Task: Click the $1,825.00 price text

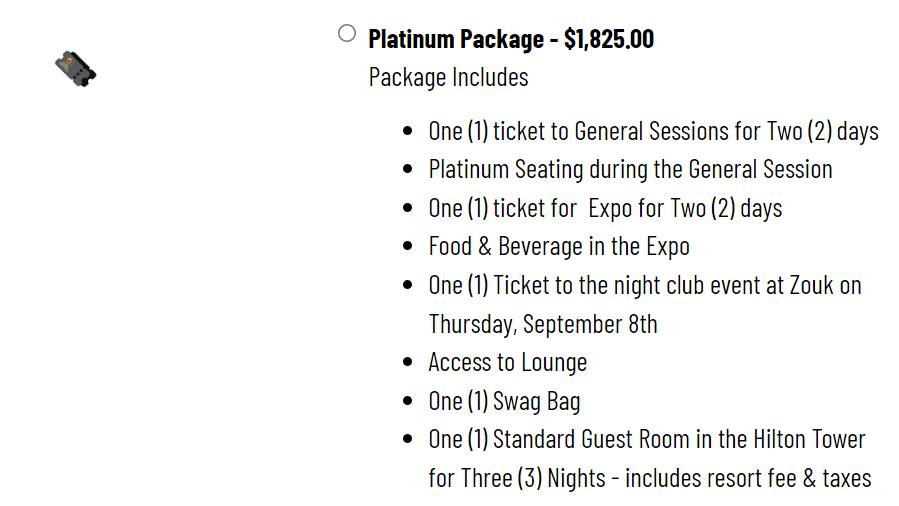Action: point(609,39)
